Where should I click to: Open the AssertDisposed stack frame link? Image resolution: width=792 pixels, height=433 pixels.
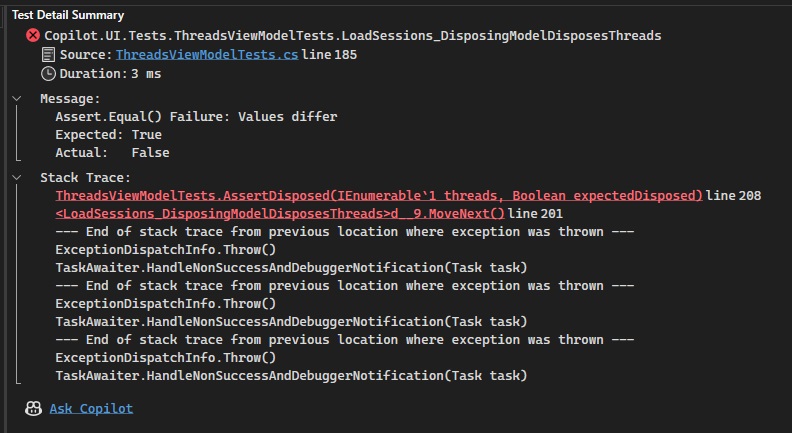pyautogui.click(x=379, y=195)
